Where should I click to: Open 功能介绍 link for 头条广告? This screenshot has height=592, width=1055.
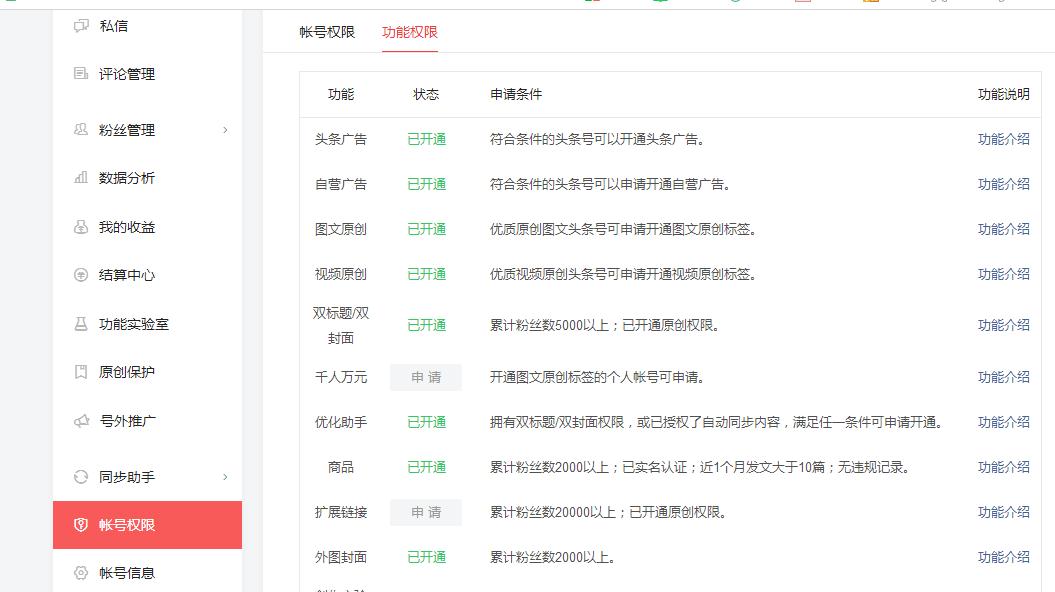point(1003,139)
